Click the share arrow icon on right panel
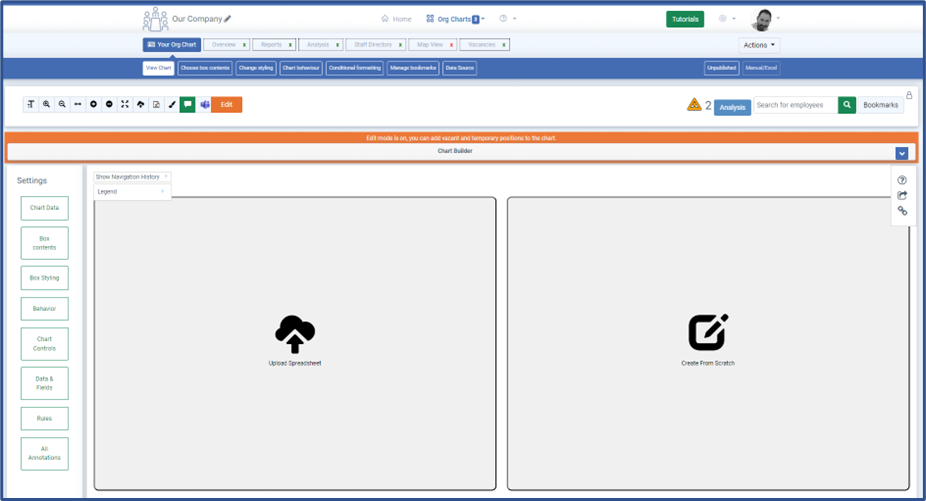The width and height of the screenshot is (926, 501). click(902, 196)
